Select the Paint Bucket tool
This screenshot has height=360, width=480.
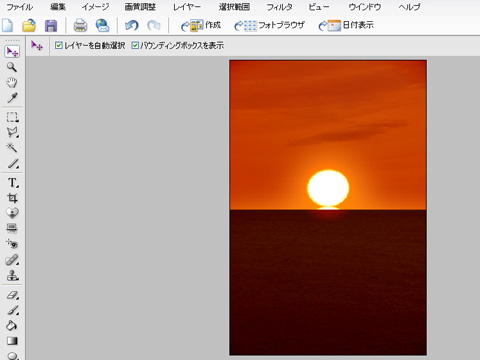12,326
